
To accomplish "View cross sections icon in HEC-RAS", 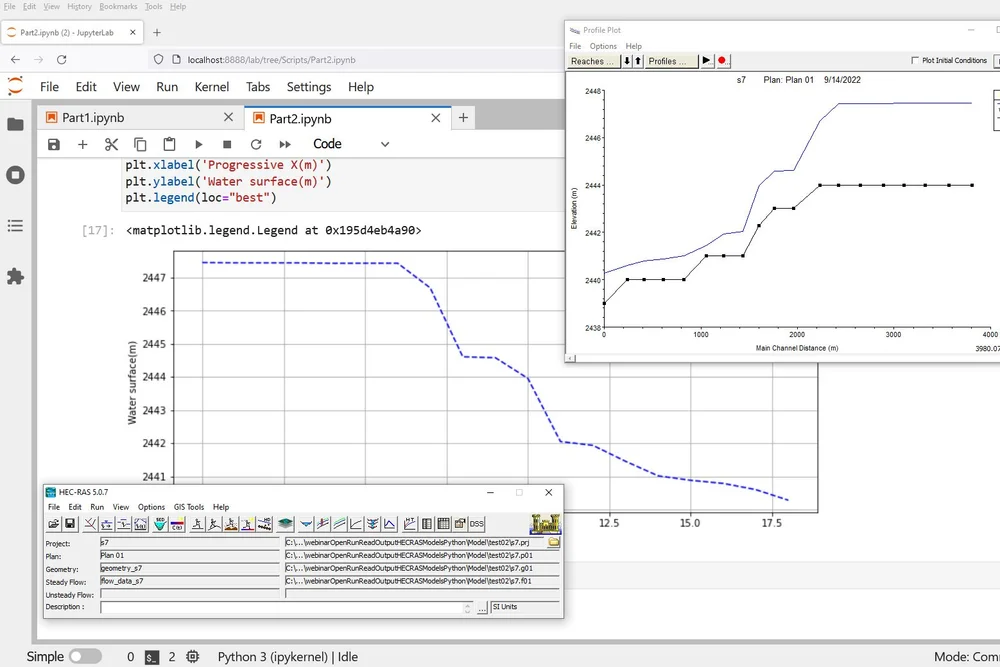I will coord(306,524).
